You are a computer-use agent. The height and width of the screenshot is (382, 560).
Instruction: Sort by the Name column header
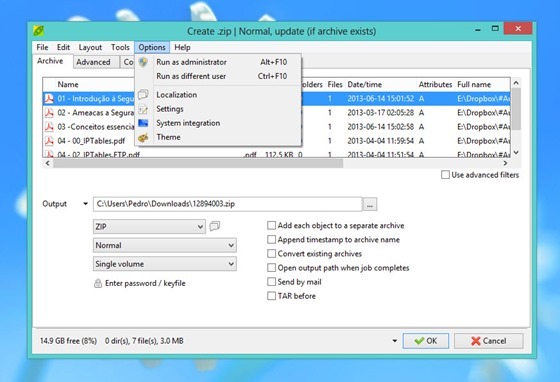(x=68, y=85)
